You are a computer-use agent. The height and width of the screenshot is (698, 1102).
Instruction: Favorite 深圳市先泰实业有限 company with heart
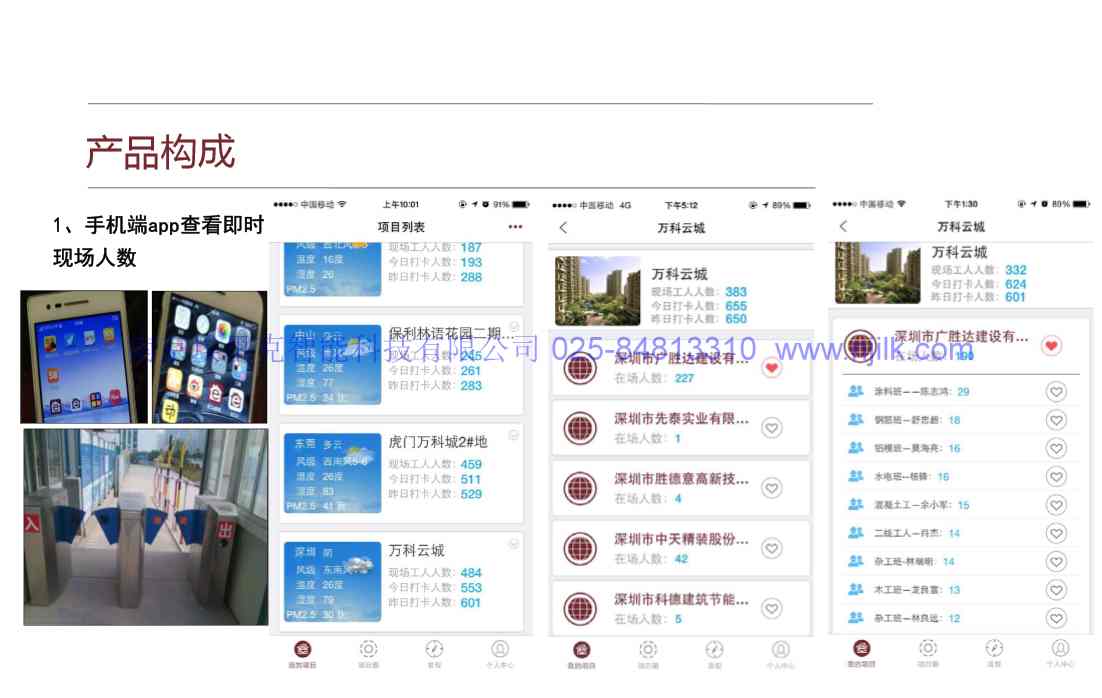772,427
